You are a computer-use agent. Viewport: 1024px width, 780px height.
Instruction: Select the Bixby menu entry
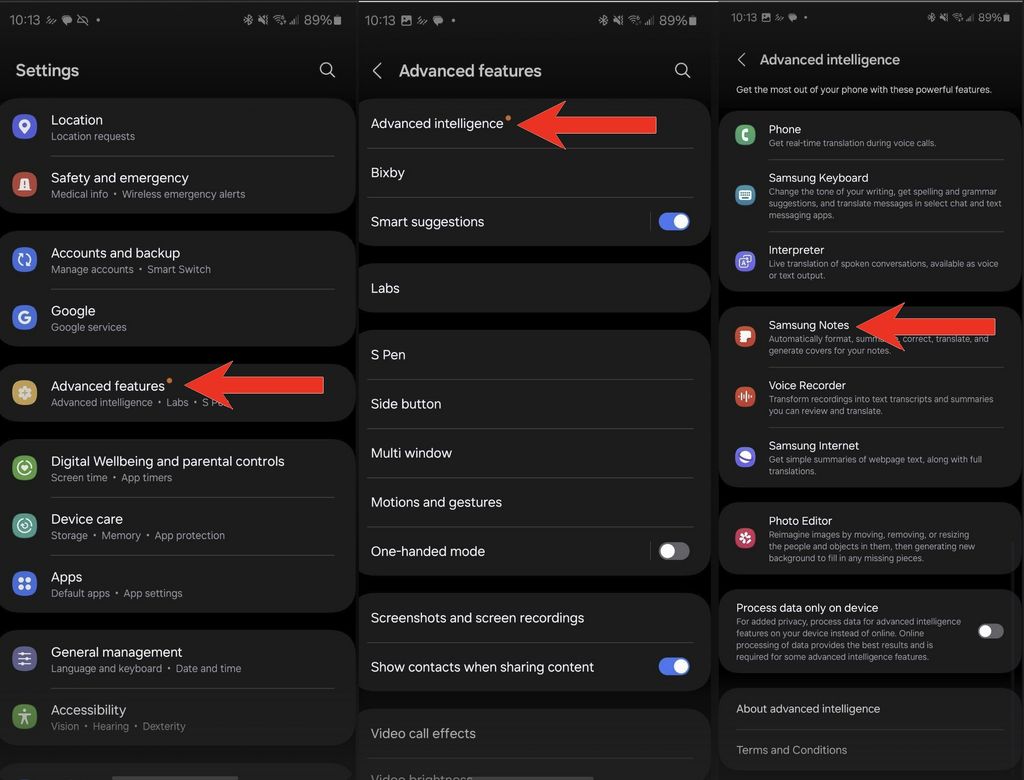coord(387,172)
